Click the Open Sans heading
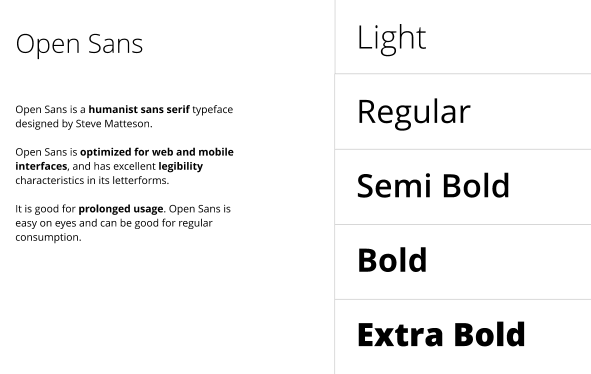Image resolution: width=591 pixels, height=374 pixels. [x=79, y=44]
